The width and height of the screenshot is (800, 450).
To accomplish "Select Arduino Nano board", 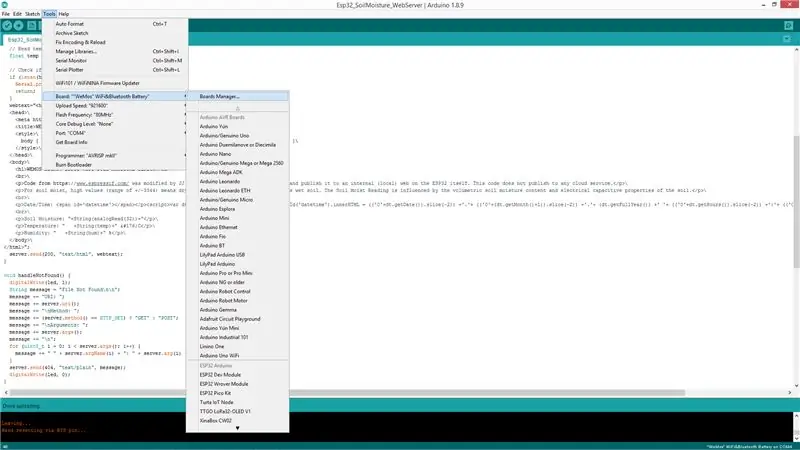I will (237, 154).
